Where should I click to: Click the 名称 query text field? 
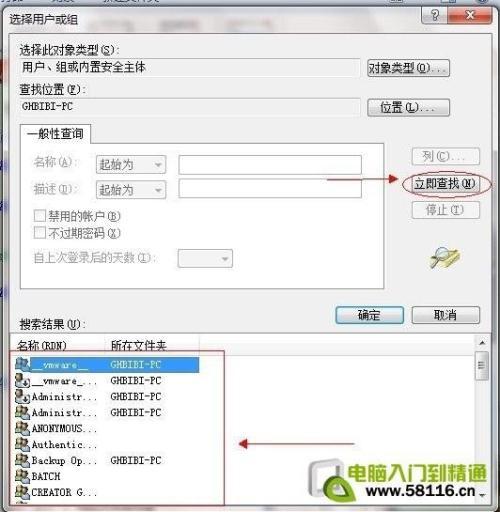point(270,165)
